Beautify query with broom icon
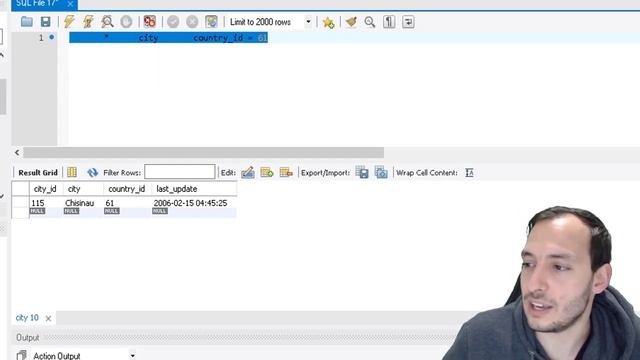Screen dimensions: 640x360 click(x=351, y=22)
